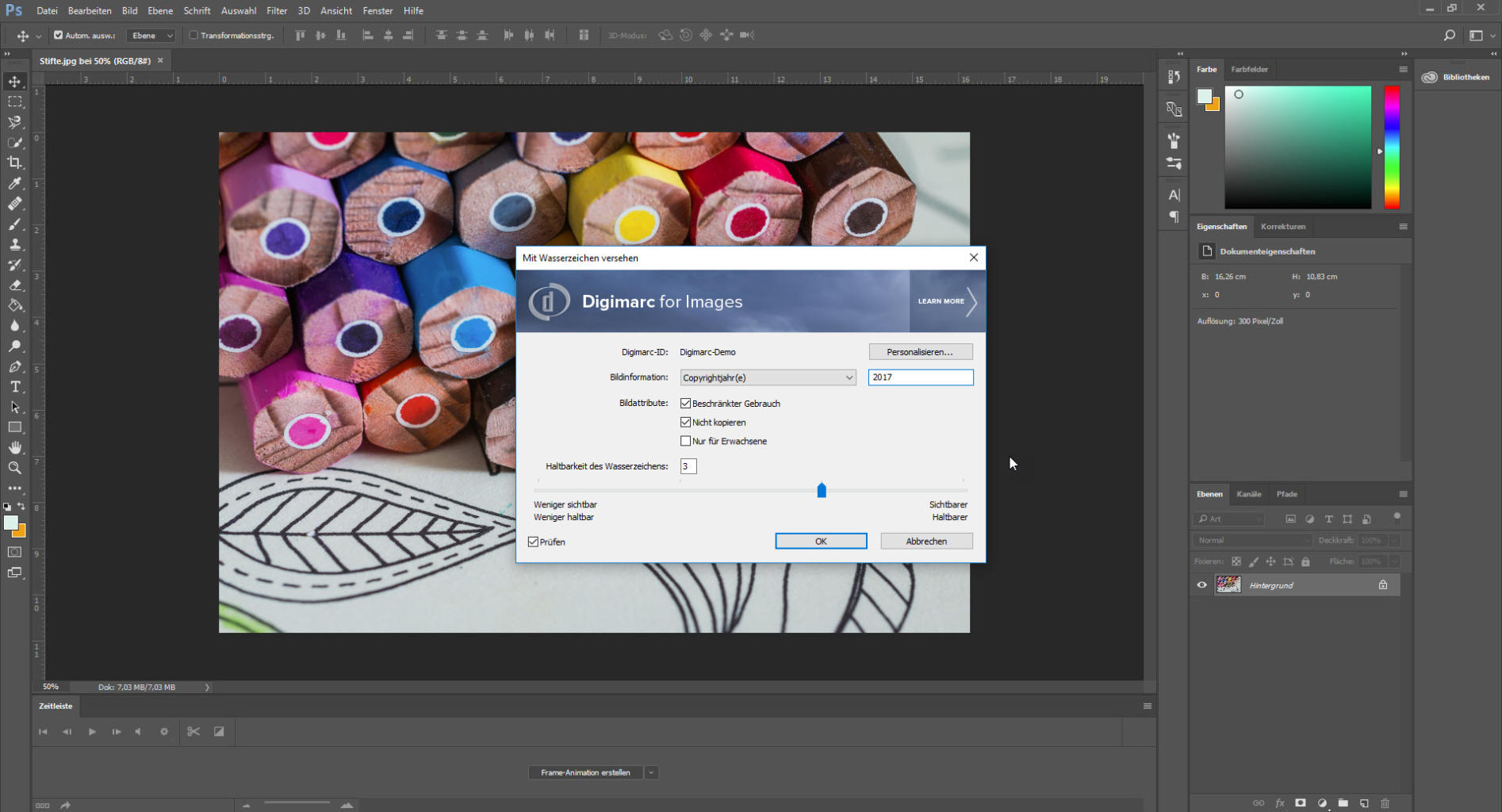
Task: Click the scissors icon in timeline
Action: [193, 731]
